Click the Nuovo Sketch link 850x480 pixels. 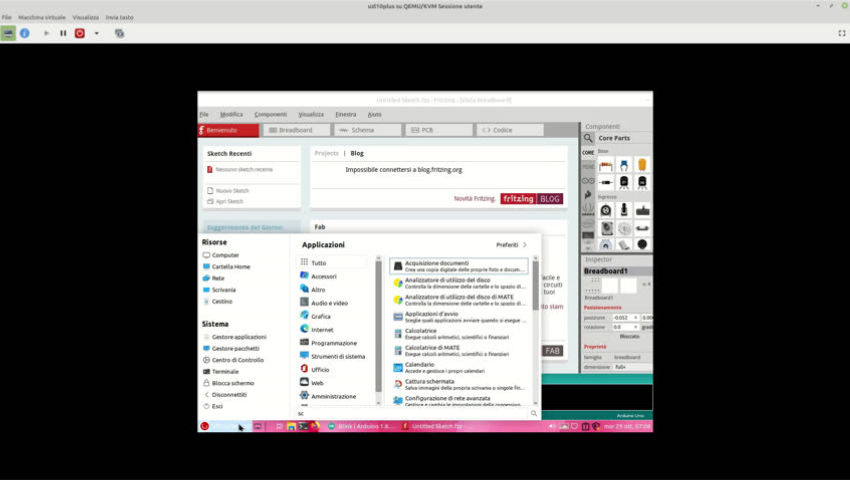click(231, 190)
